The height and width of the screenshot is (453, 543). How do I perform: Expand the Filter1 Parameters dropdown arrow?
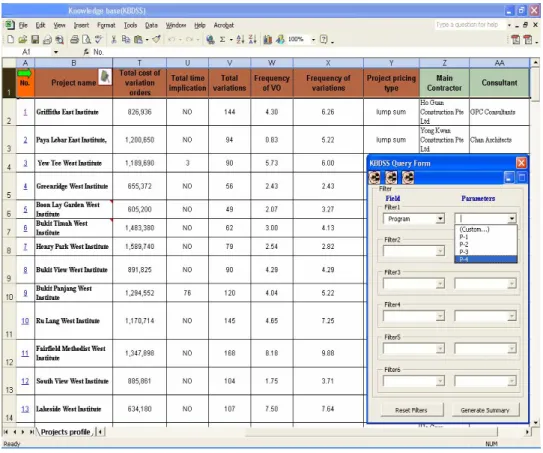click(x=511, y=219)
